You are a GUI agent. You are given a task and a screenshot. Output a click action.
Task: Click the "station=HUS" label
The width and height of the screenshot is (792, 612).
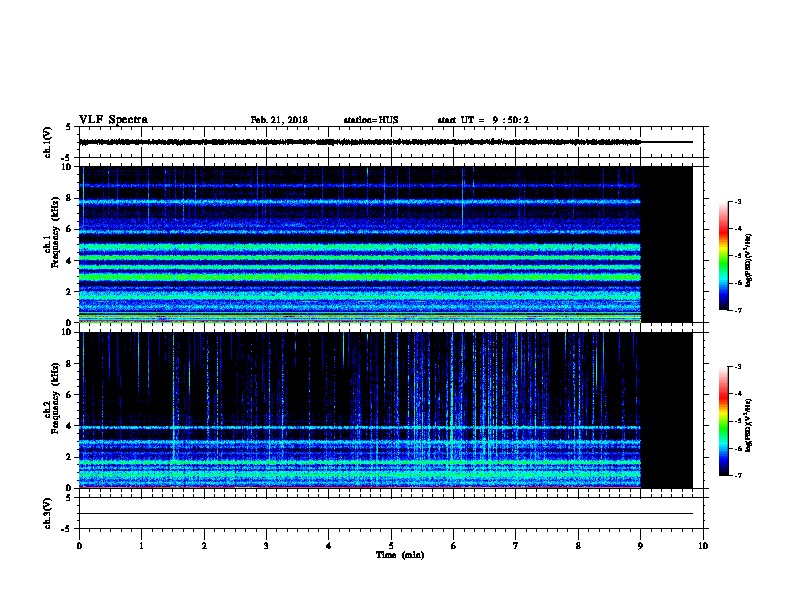(371, 120)
